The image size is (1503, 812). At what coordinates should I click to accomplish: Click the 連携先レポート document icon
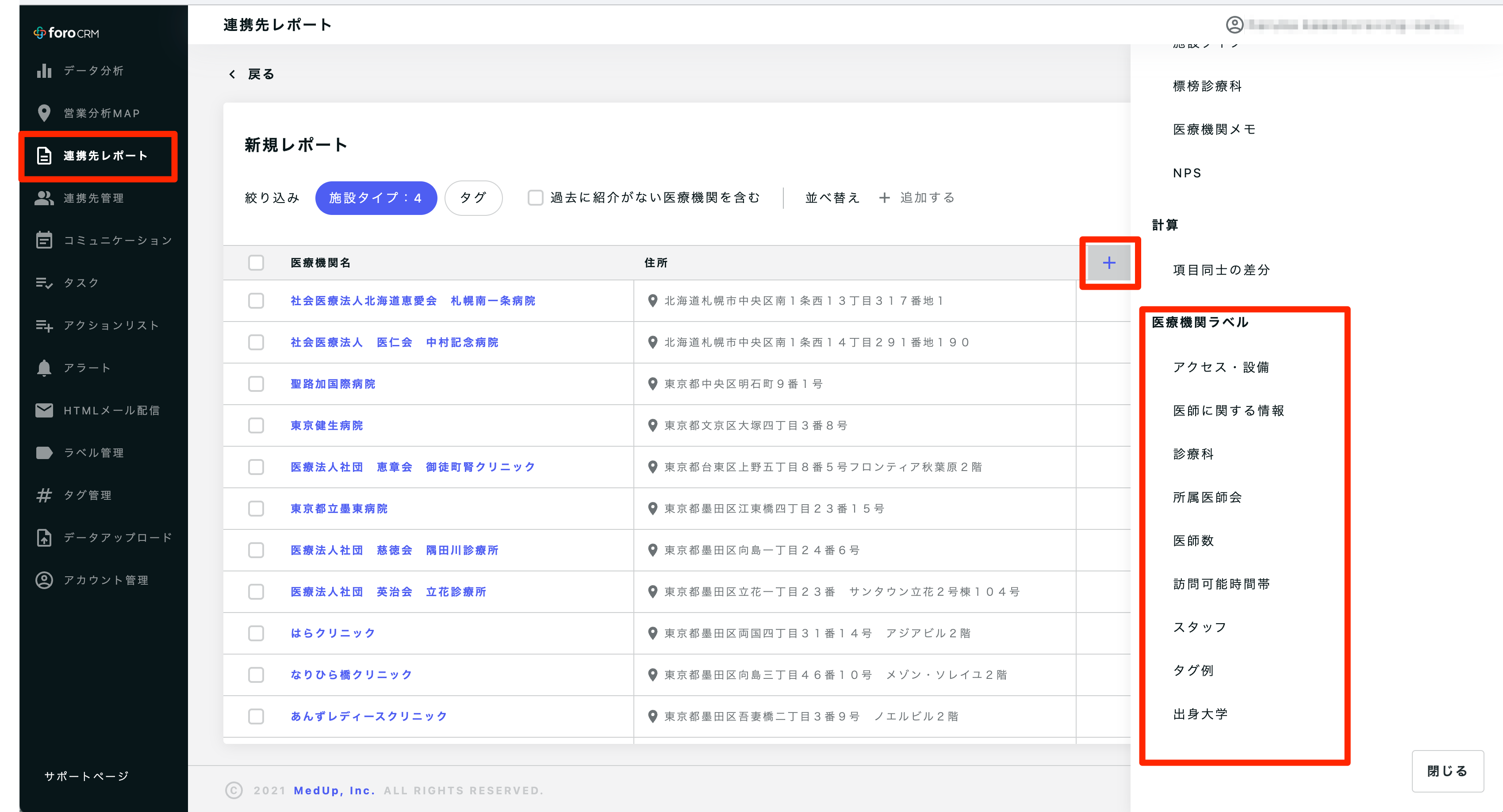pyautogui.click(x=44, y=156)
